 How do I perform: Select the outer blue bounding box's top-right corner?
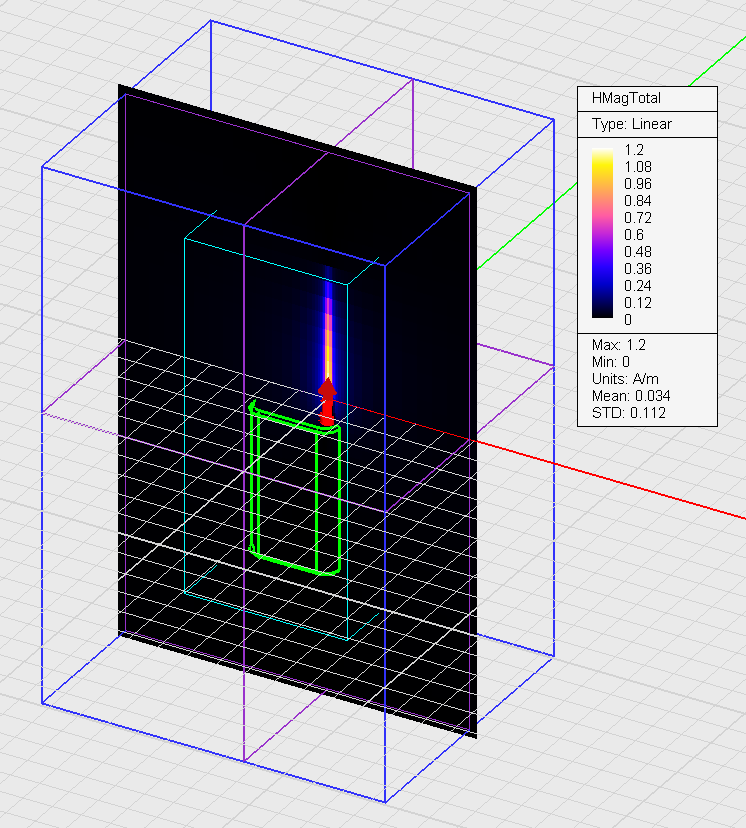[553, 119]
